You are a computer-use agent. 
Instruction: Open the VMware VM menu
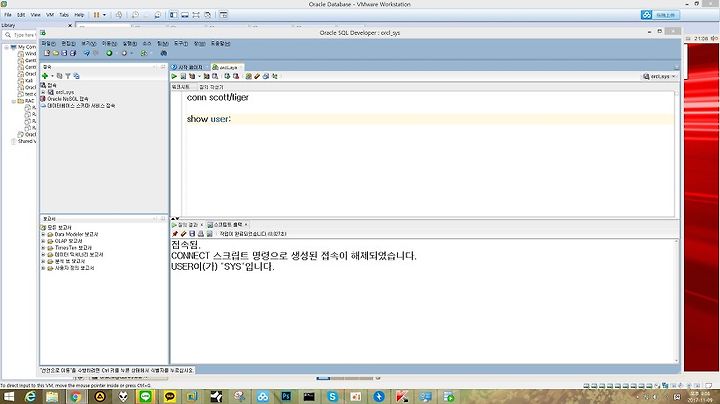point(50,15)
